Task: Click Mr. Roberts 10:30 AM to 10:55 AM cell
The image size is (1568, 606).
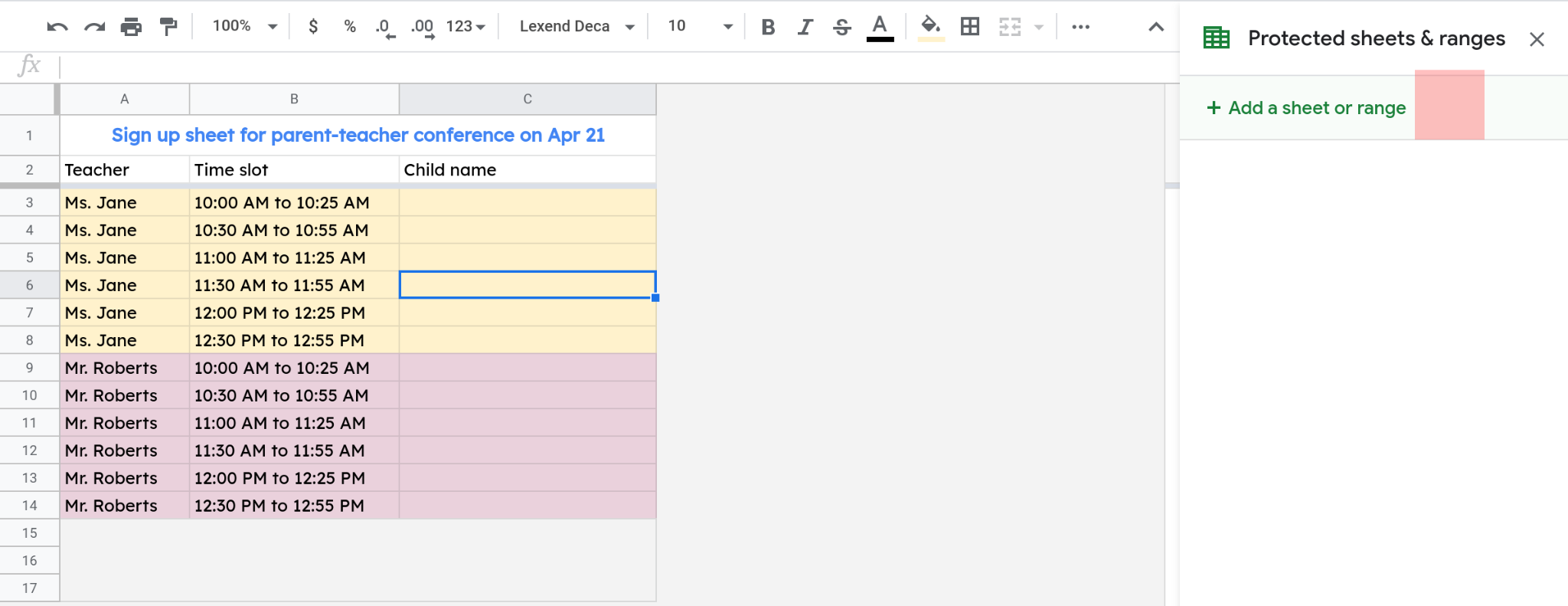Action: (x=294, y=396)
